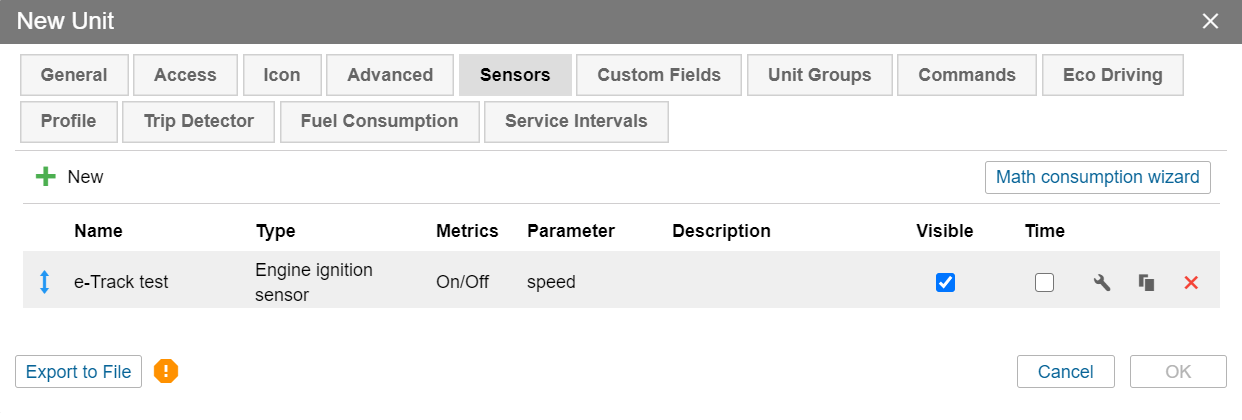The image size is (1242, 420).
Task: Click the e-Track test sensor name
Action: pos(121,282)
